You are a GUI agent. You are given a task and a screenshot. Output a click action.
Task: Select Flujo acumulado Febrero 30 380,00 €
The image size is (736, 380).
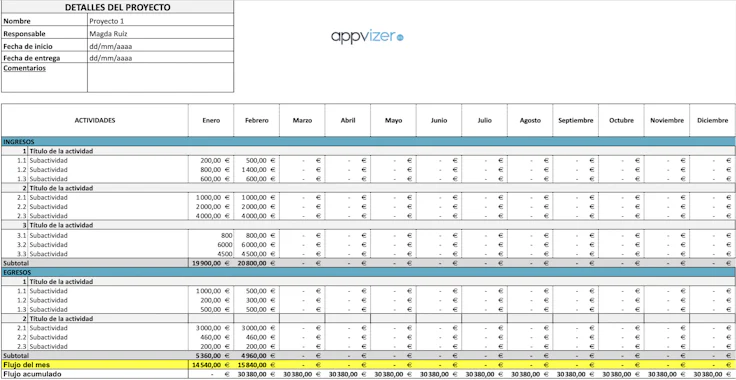click(257, 374)
